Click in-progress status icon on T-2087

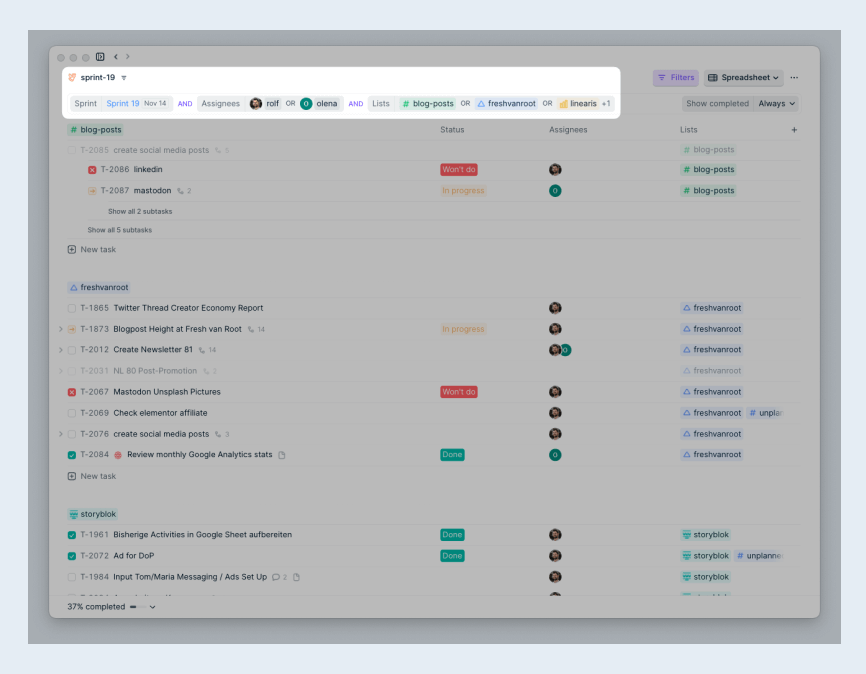pyautogui.click(x=92, y=191)
